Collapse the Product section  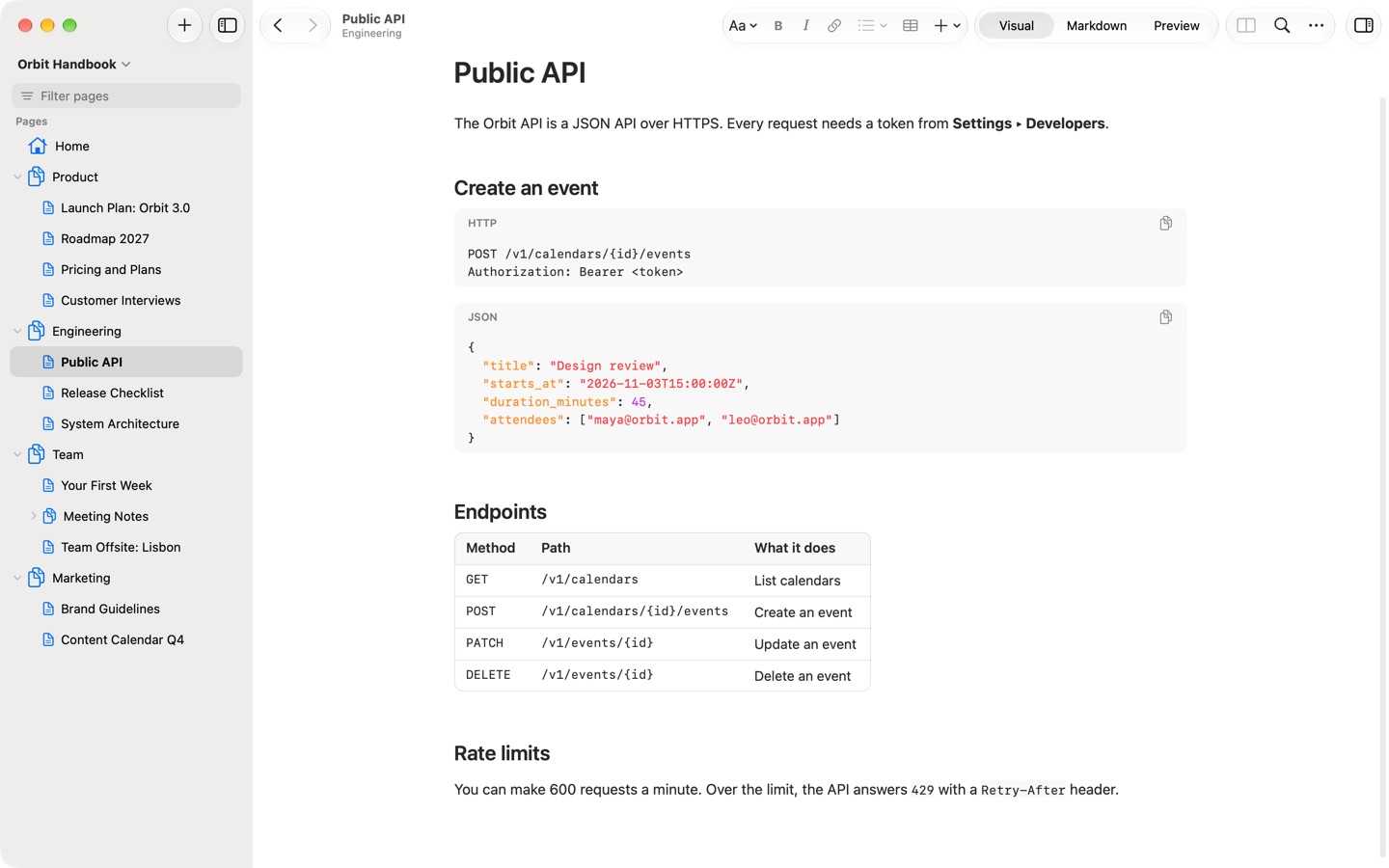click(17, 177)
